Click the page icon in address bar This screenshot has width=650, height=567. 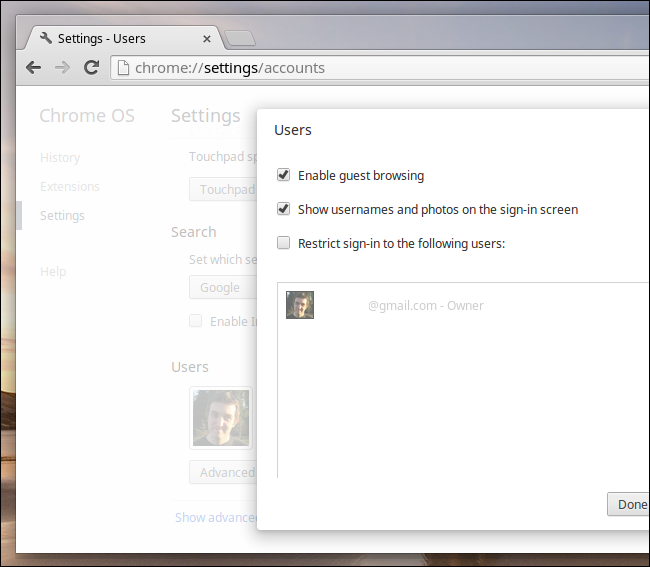(123, 68)
